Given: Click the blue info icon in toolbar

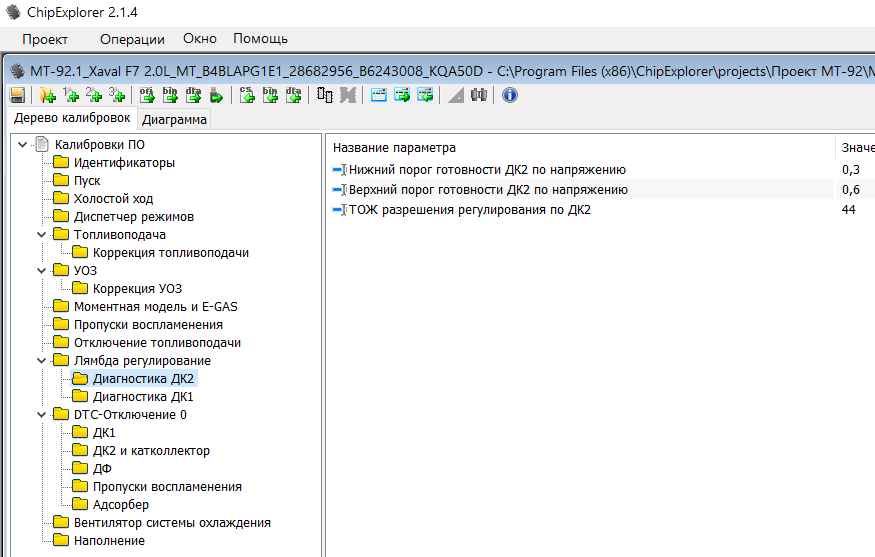Looking at the screenshot, I should pyautogui.click(x=509, y=95).
